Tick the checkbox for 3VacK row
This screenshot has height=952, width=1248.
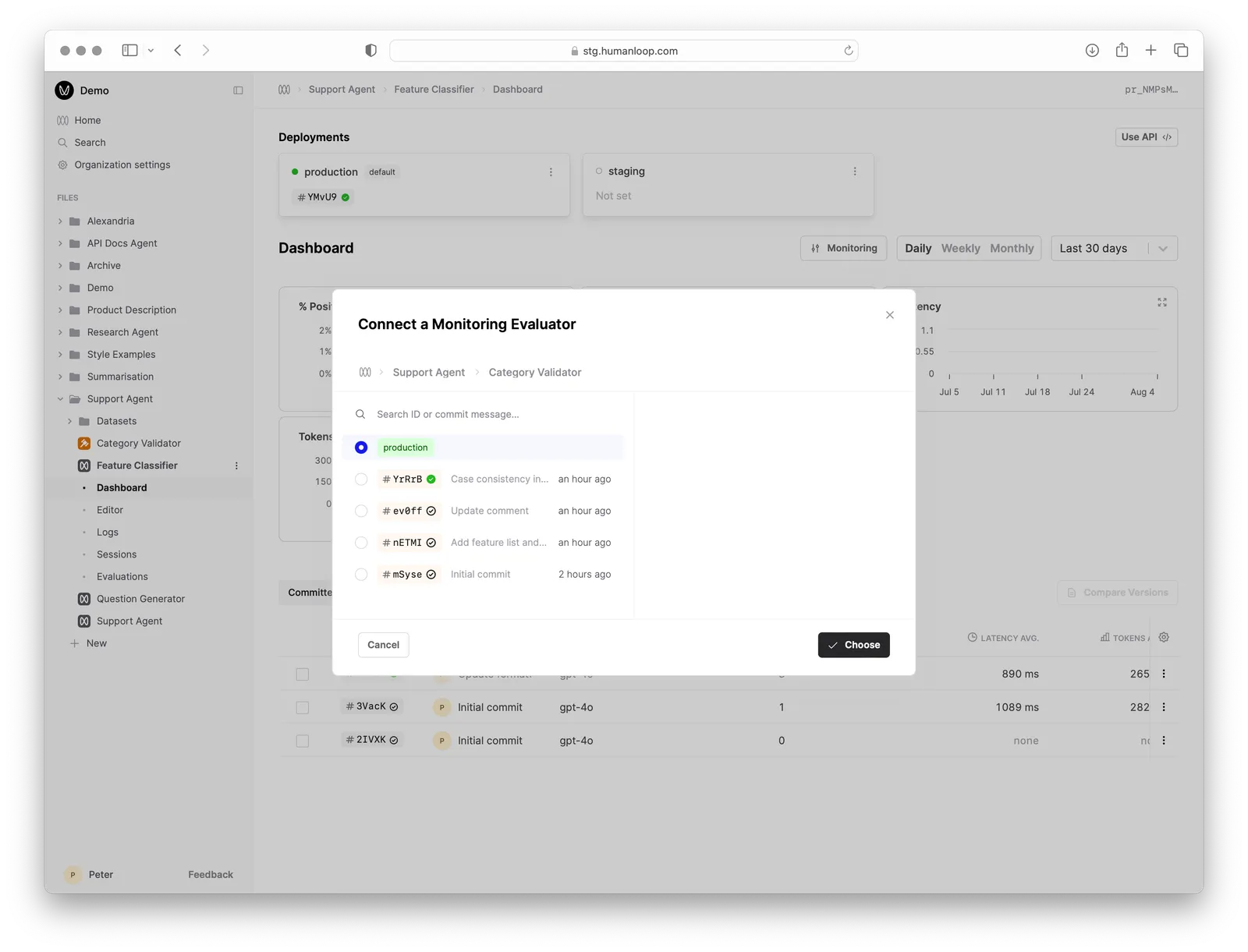[x=303, y=707]
